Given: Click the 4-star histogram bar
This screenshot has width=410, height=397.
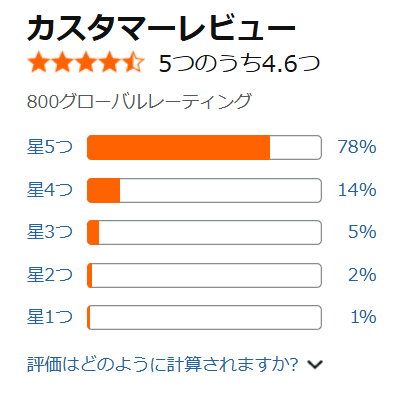Looking at the screenshot, I should tap(204, 190).
